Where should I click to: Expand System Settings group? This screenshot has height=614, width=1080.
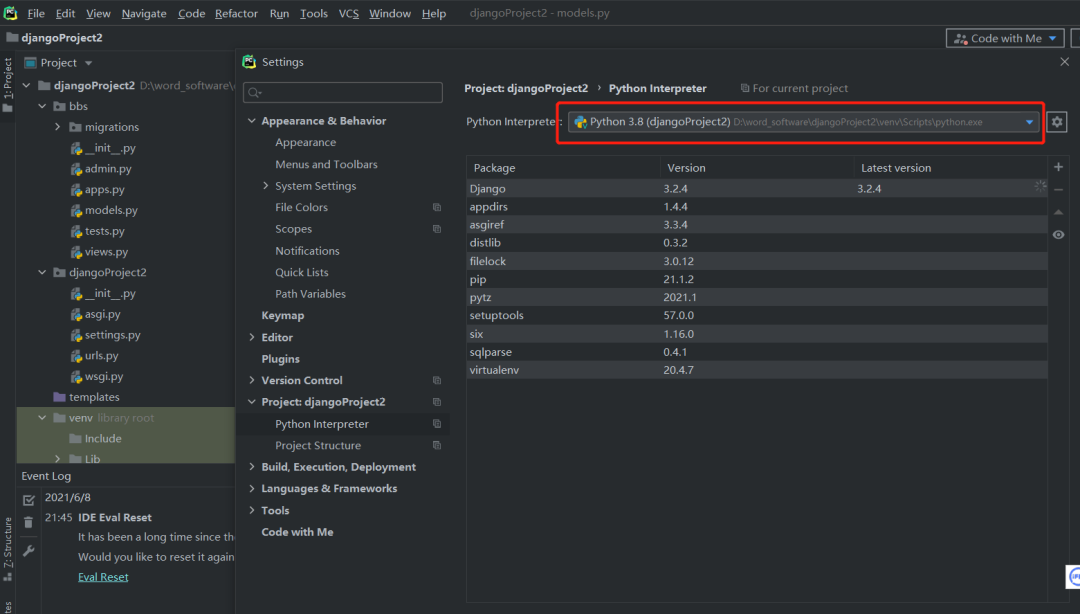(266, 185)
